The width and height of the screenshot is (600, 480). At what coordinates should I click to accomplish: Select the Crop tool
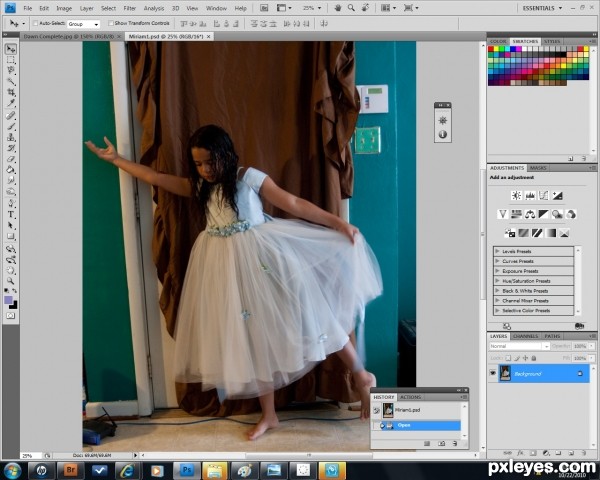point(11,92)
